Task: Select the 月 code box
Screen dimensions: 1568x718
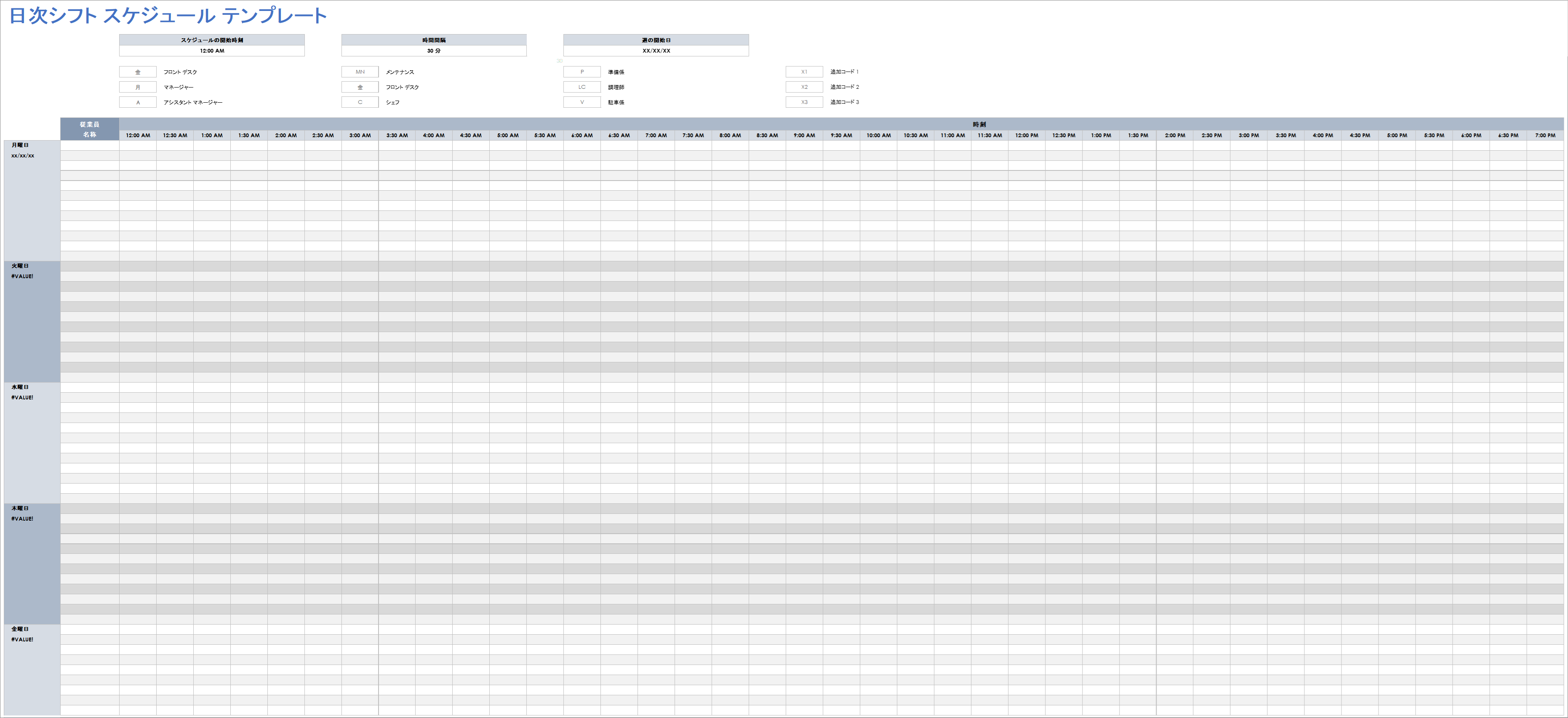Action: coord(138,87)
